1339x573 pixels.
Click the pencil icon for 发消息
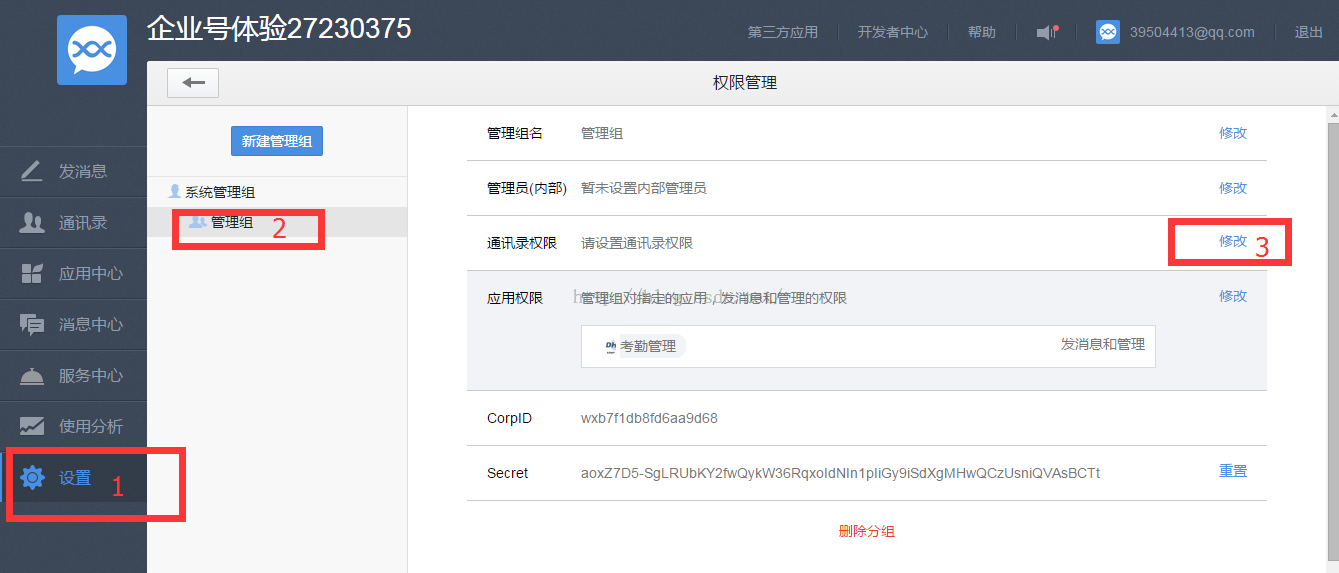32,171
